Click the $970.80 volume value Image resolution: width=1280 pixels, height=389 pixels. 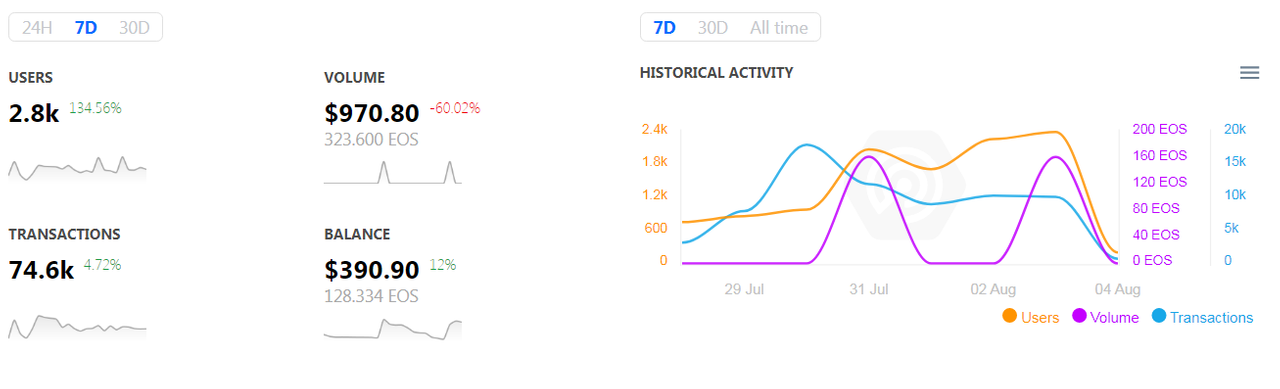pos(372,113)
